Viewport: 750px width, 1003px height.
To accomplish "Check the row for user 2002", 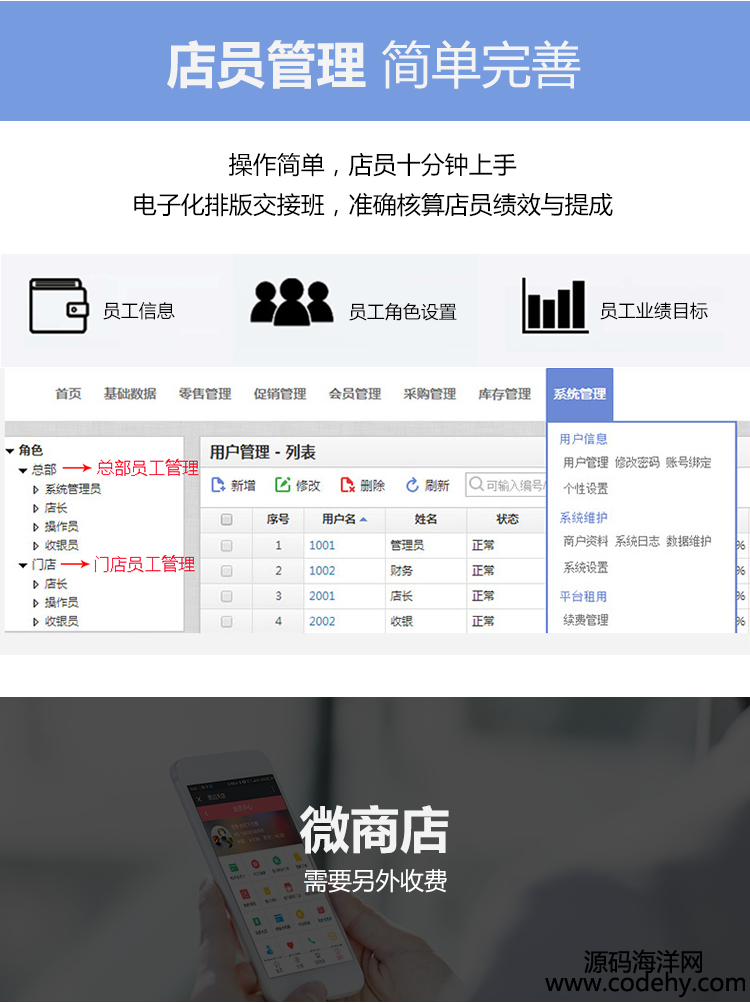I will tap(227, 621).
